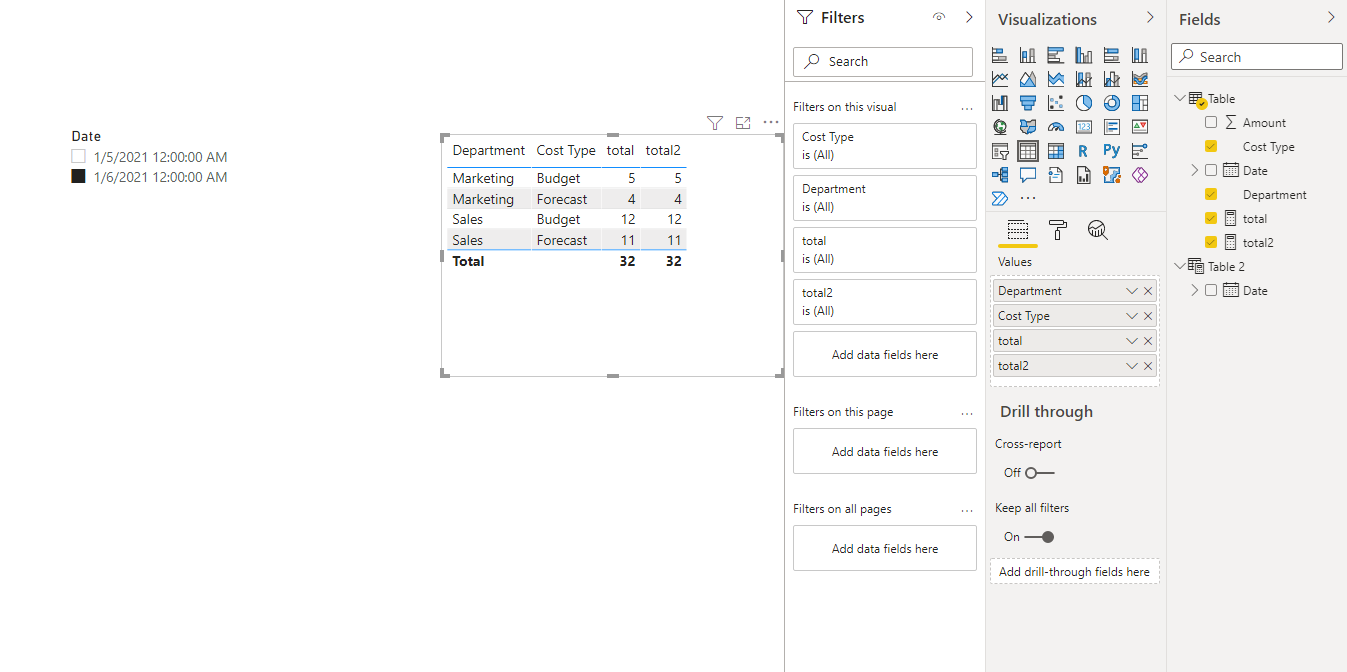Screen dimensions: 1347x672
Task: Select the Funnel visualization
Action: 1028,103
